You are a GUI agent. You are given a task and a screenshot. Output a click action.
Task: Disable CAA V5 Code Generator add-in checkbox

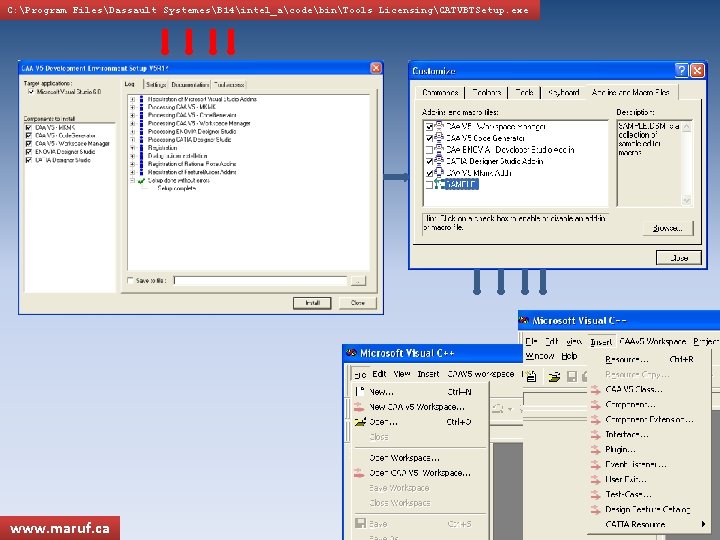click(x=429, y=138)
